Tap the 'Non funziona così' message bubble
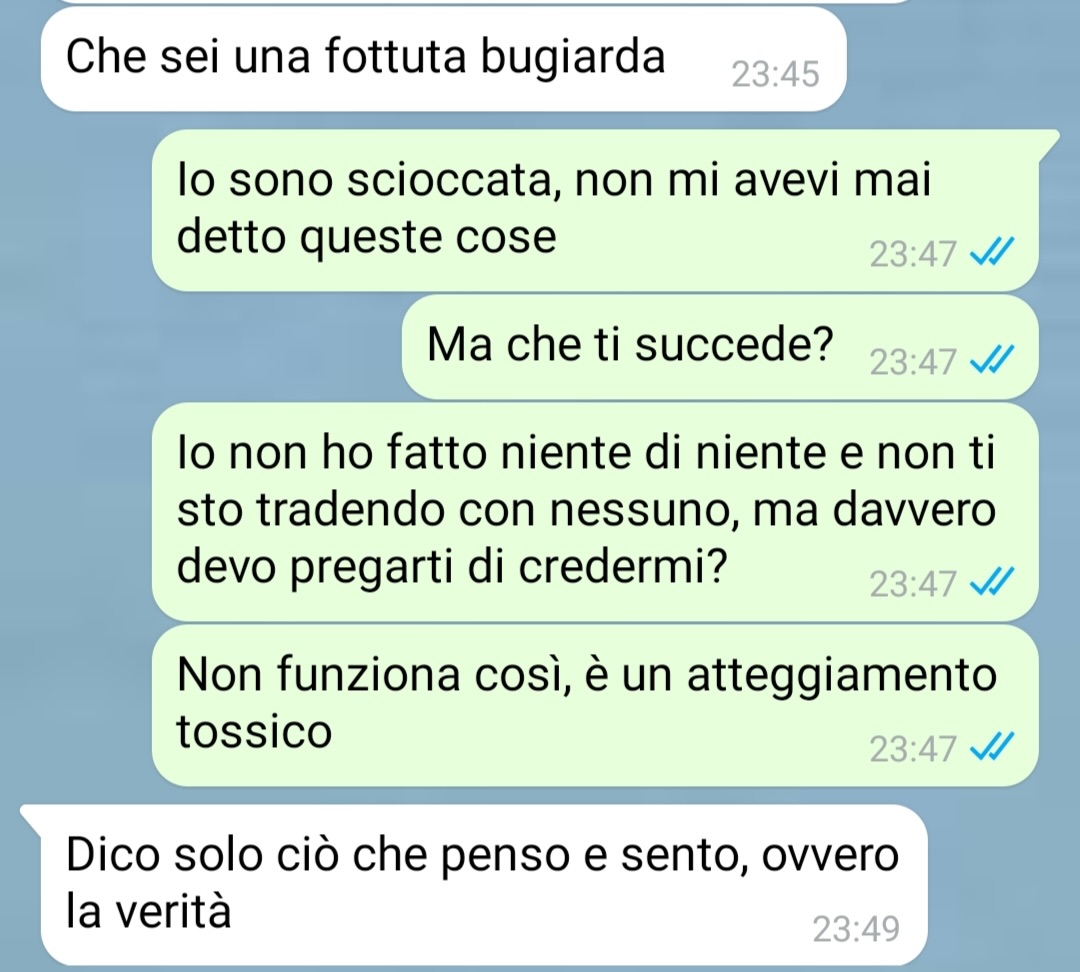The image size is (1080, 972). pos(595,705)
